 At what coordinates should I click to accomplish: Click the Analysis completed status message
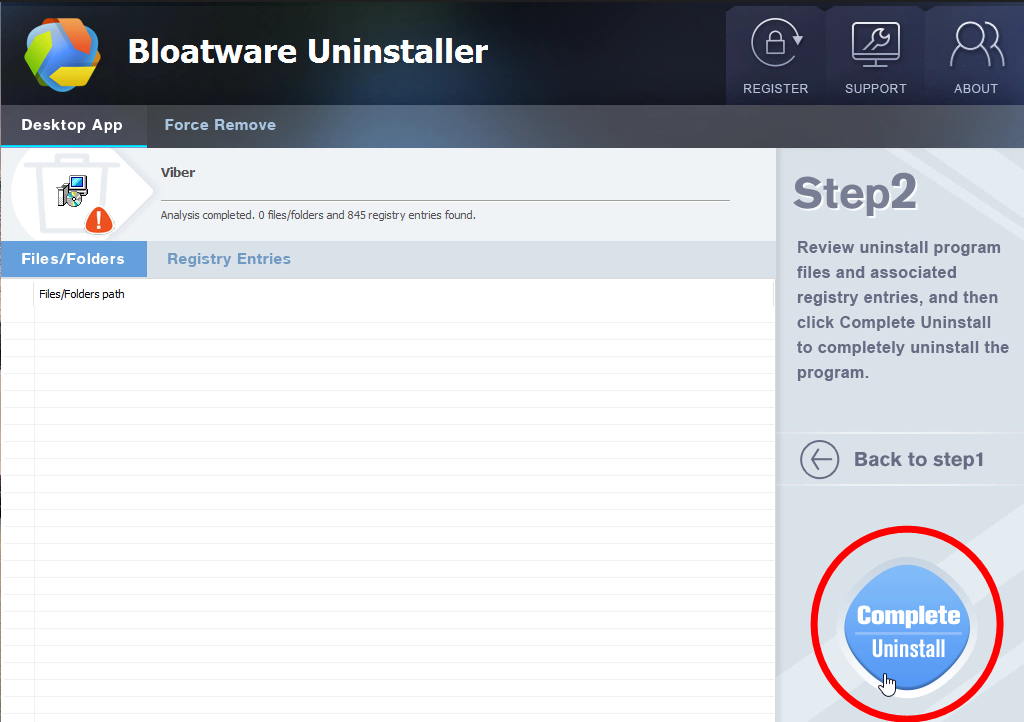[318, 215]
